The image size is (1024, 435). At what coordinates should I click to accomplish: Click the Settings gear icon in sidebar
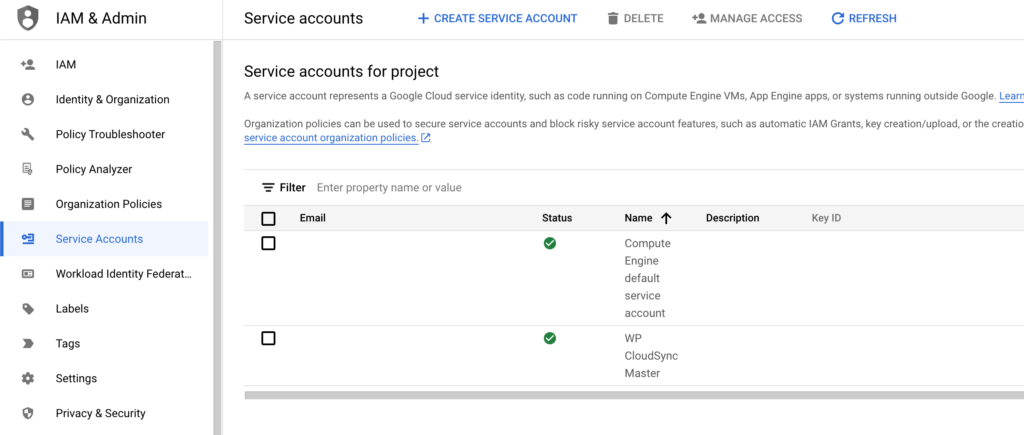click(x=28, y=378)
